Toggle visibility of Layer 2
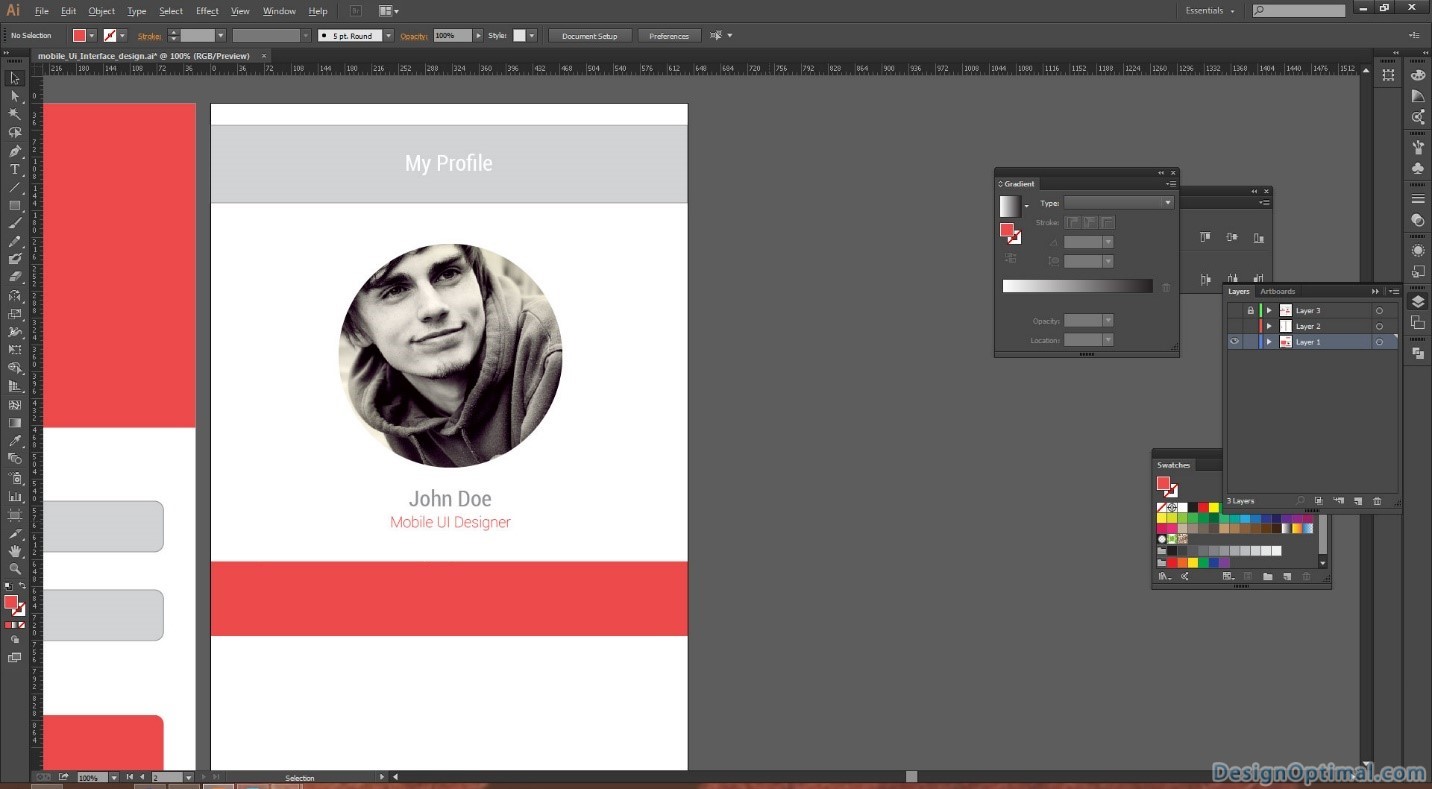Image resolution: width=1432 pixels, height=789 pixels. coord(1235,326)
